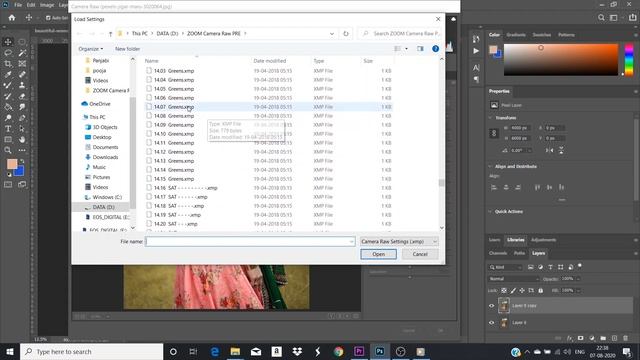640x360 pixels.
Task: Open the file type Camera Raw Settings dropdown
Action: (x=399, y=242)
